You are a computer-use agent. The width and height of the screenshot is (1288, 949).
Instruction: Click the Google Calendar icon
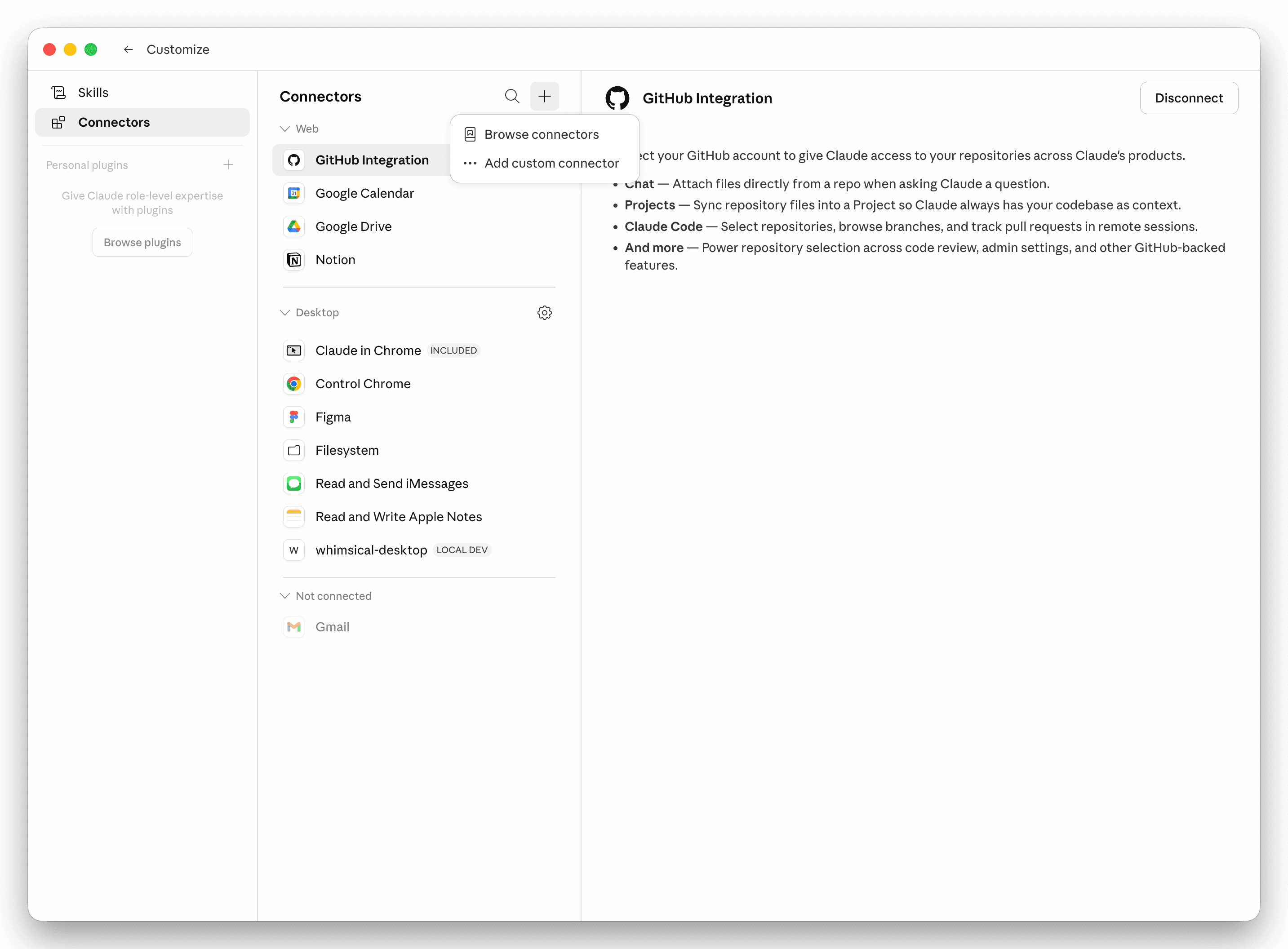pos(294,194)
